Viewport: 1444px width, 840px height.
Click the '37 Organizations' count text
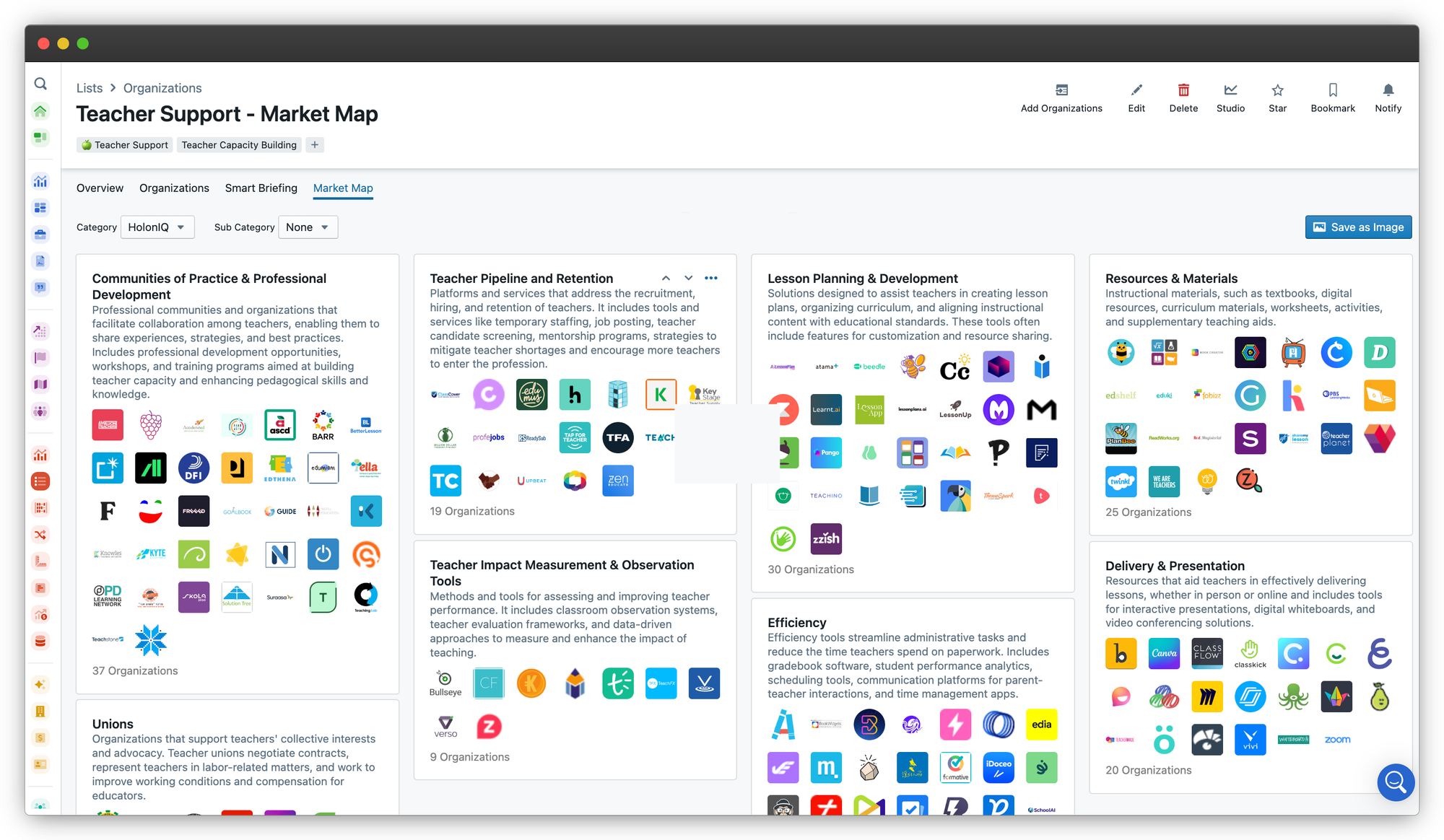pos(135,670)
